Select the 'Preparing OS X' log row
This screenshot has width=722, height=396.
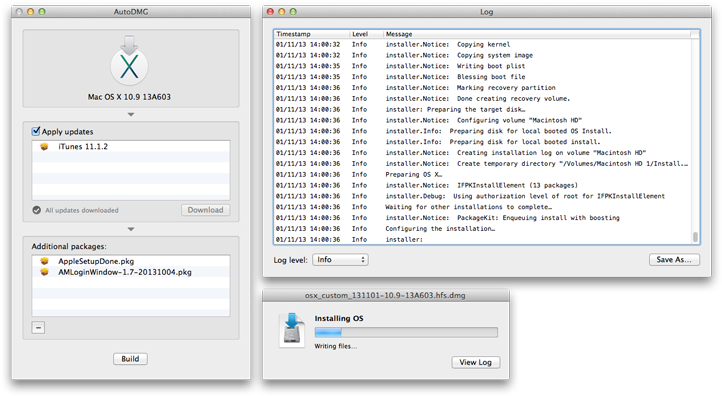point(483,175)
